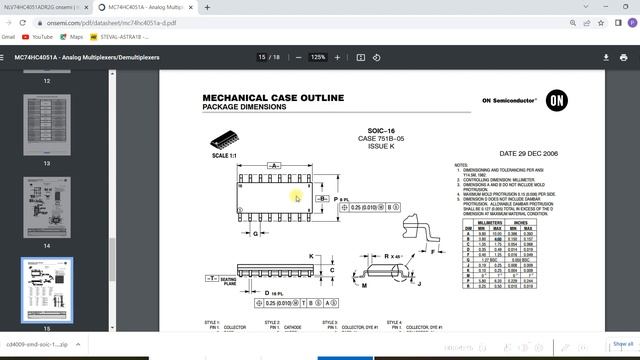
Task: Switch to NLV74HC4051ADR2G onsemi tab
Action: tap(41, 7)
